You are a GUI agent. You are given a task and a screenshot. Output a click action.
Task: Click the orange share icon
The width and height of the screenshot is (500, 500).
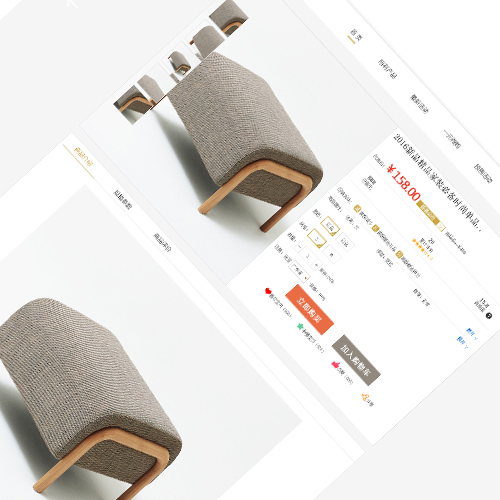(365, 397)
